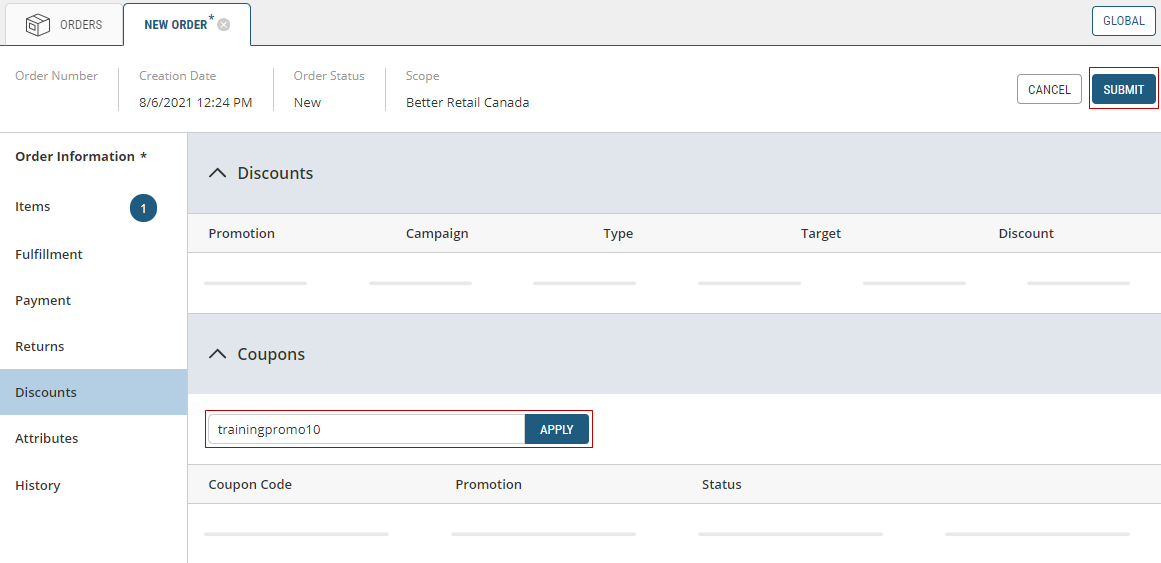Image resolution: width=1161 pixels, height=563 pixels.
Task: Apply the entered coupon code
Action: click(556, 429)
